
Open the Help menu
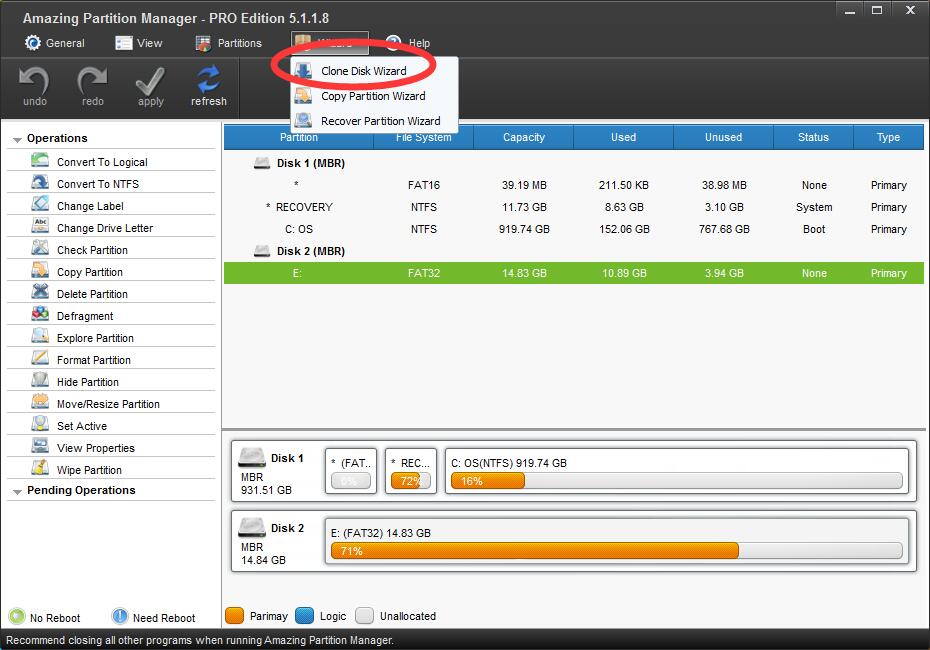coord(408,43)
